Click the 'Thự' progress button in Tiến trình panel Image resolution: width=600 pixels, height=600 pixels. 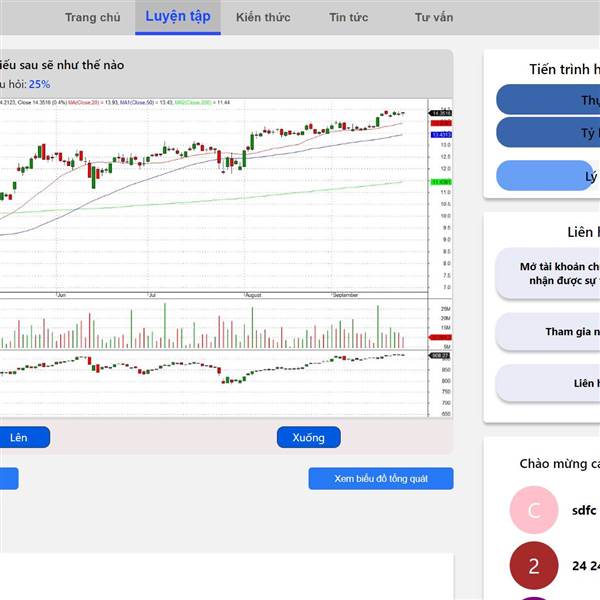coord(548,99)
